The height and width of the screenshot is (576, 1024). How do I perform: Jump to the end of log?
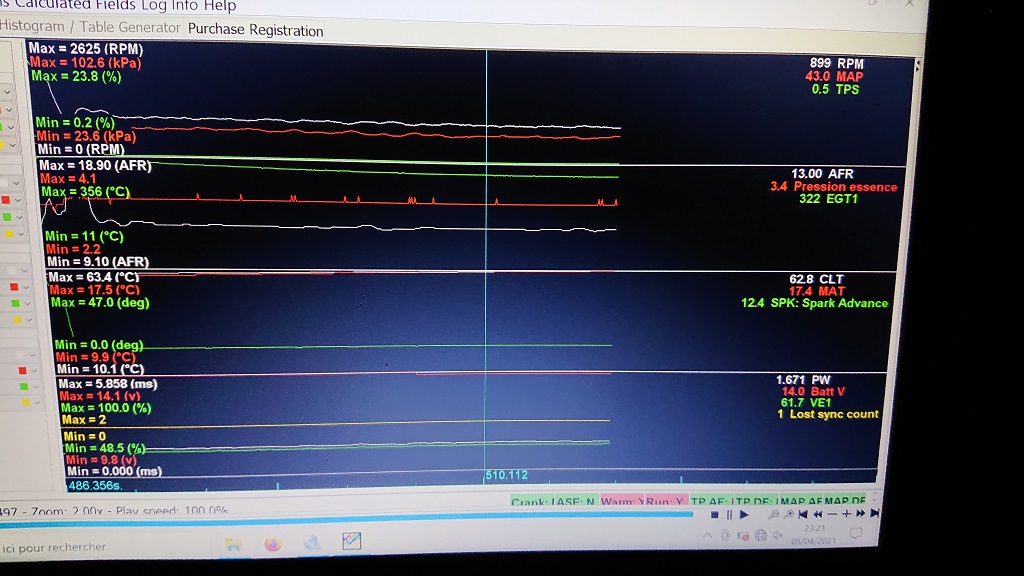pos(875,513)
